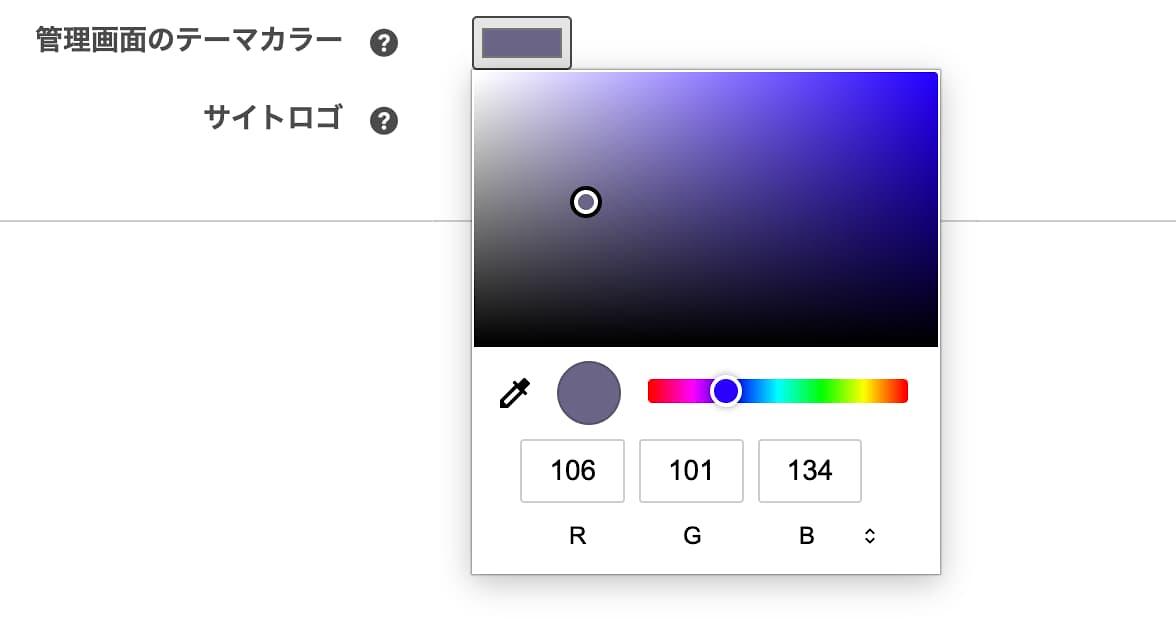Click the help icon beside 管理画面のテーマカラー
Viewport: 1176px width, 624px height.
pyautogui.click(x=384, y=43)
